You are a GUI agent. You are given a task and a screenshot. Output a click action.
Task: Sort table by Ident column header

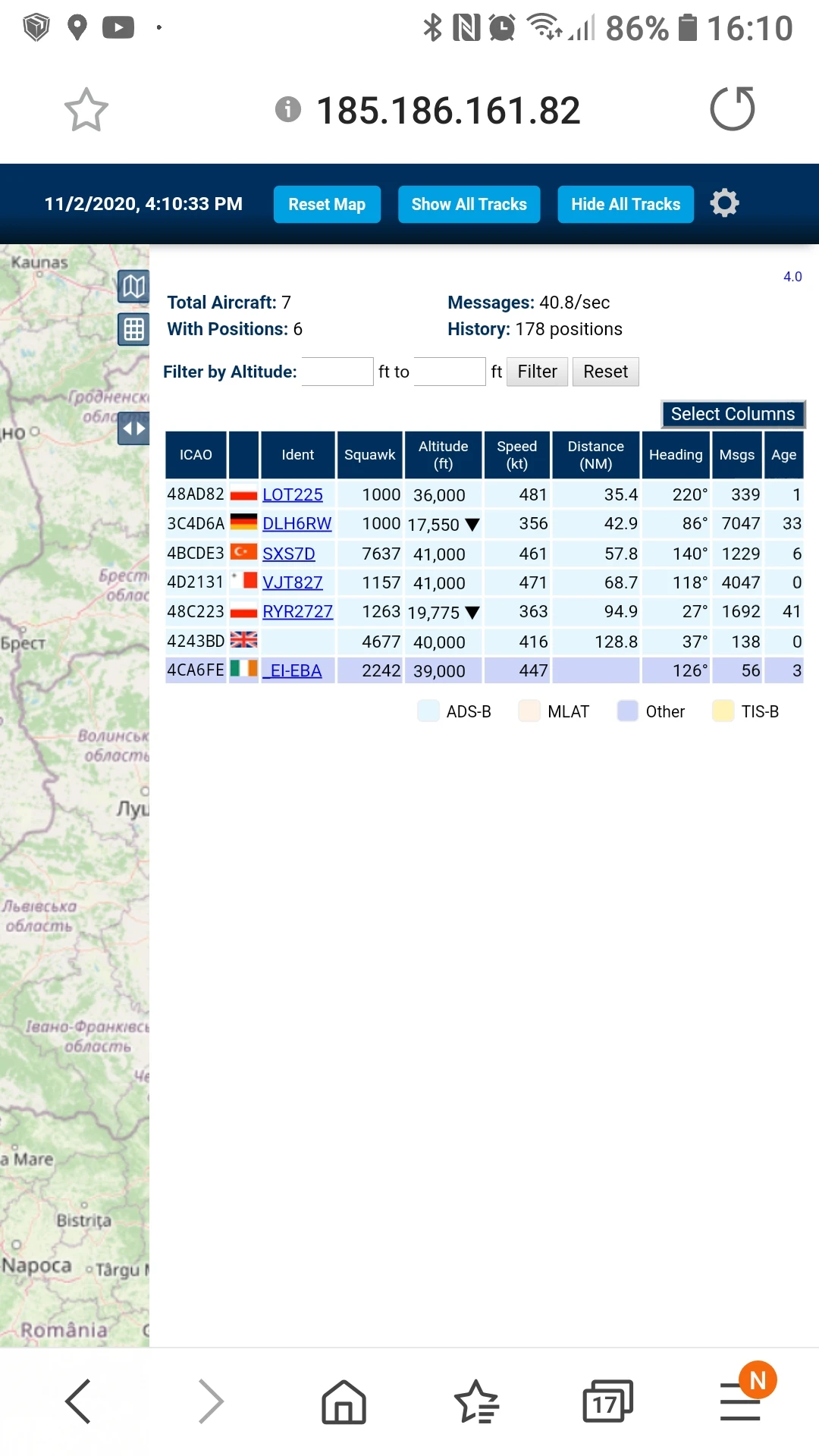[297, 455]
